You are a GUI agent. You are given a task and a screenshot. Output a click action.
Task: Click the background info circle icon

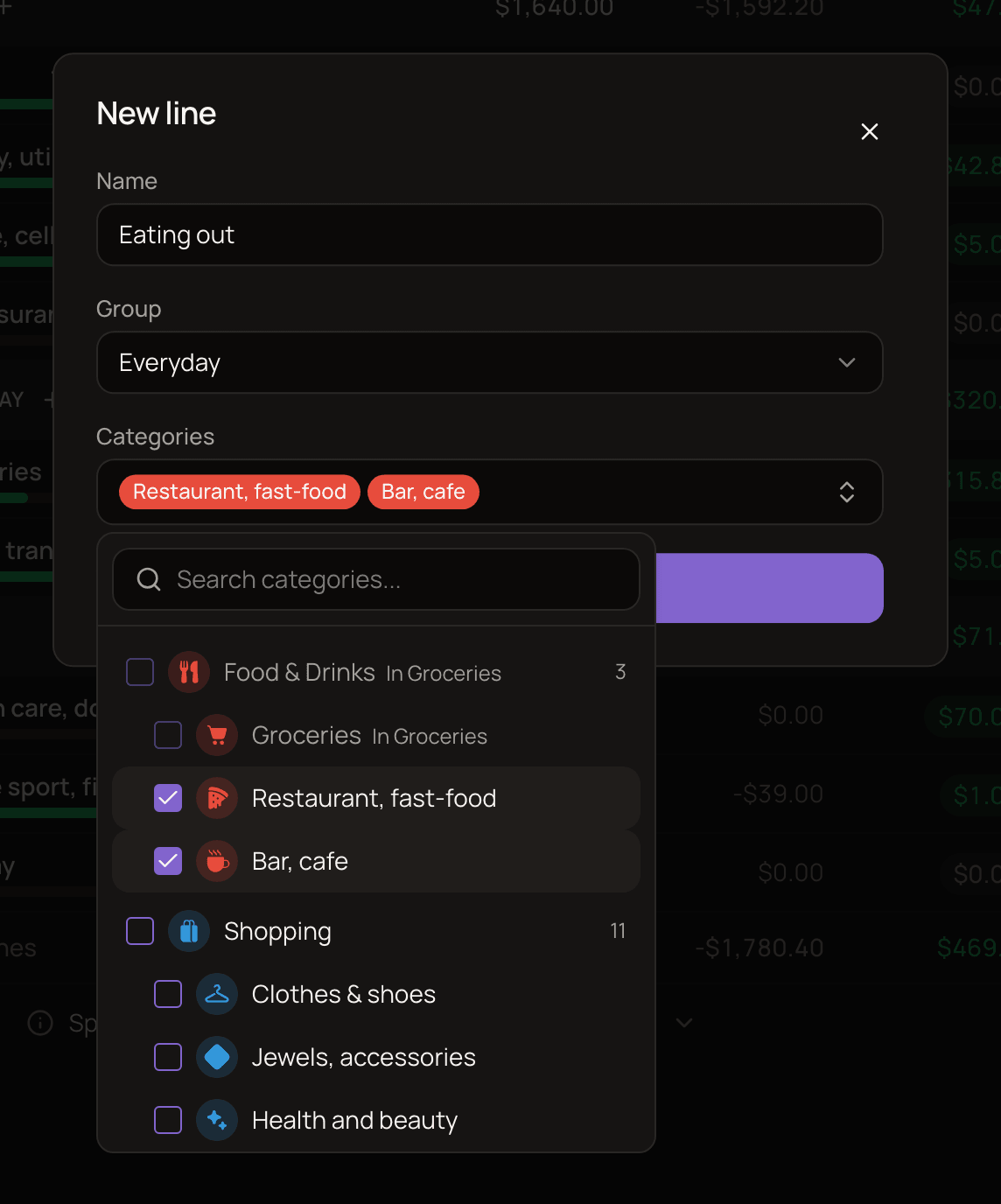(x=40, y=1022)
